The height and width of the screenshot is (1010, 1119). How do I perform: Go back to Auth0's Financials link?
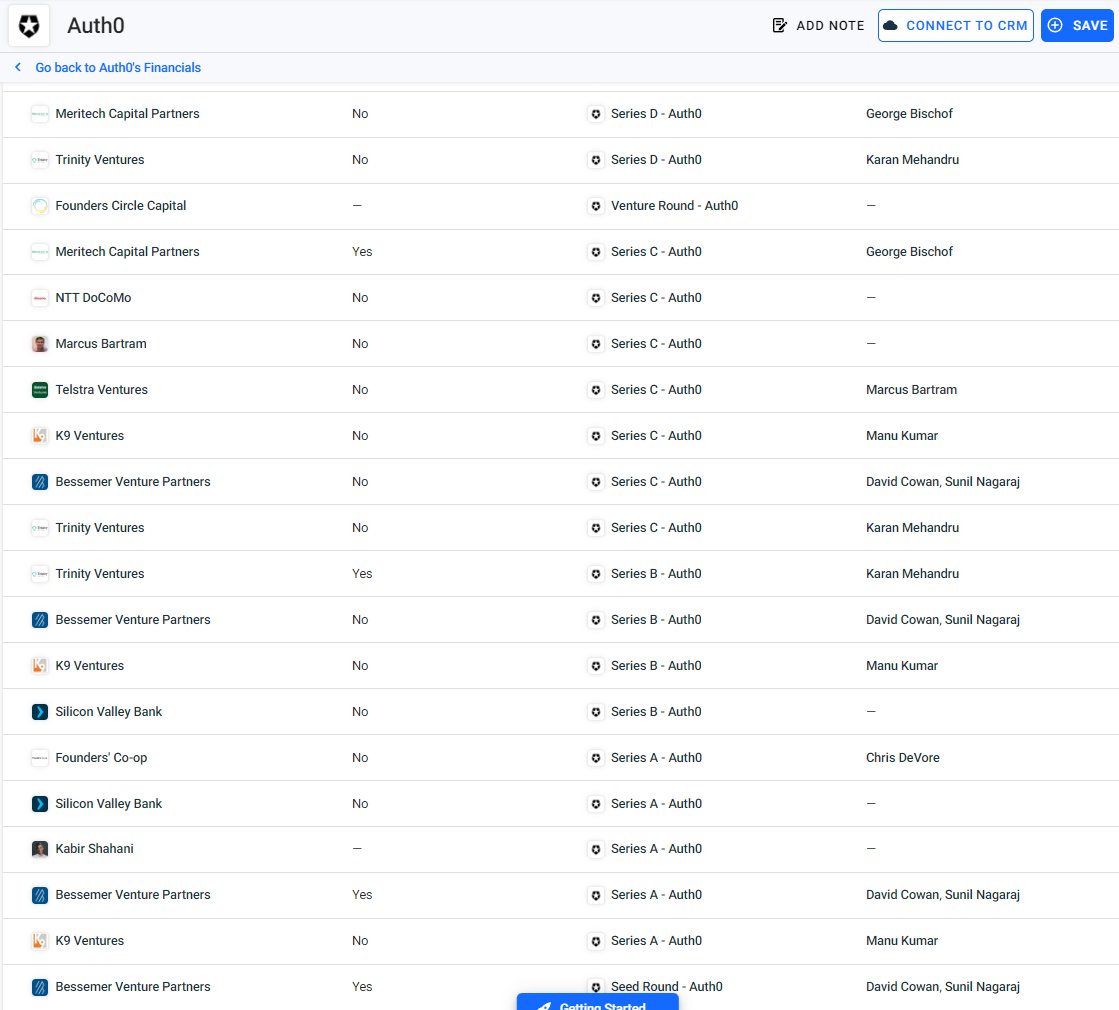pyautogui.click(x=118, y=67)
